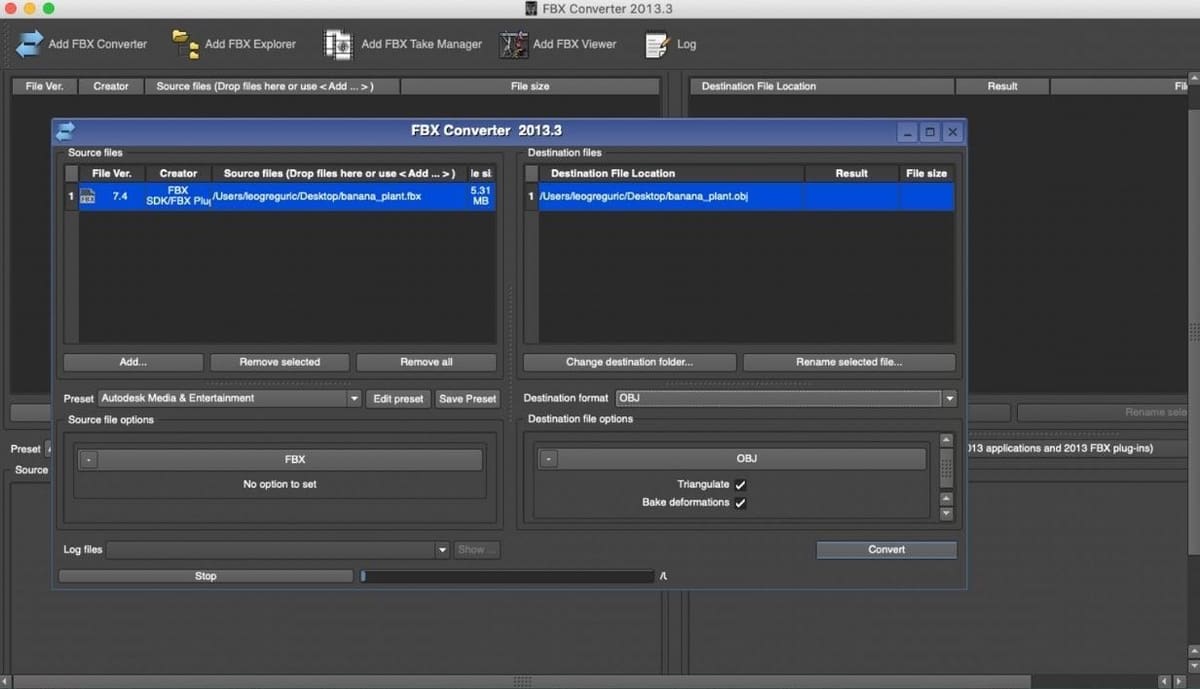Click the Add FBX Take Manager film icon
The image size is (1200, 689).
338,44
